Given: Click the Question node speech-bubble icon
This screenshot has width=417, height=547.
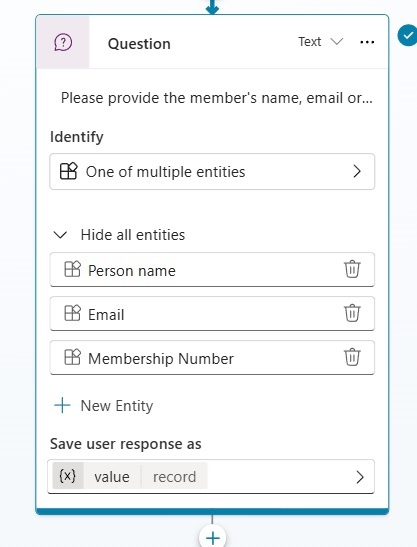Looking at the screenshot, I should click(x=63, y=43).
